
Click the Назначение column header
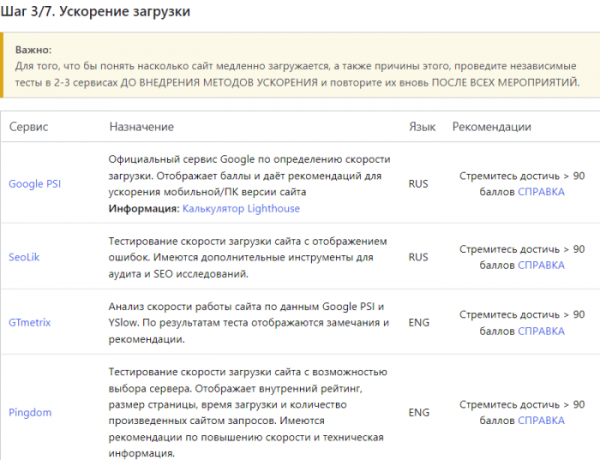(142, 127)
